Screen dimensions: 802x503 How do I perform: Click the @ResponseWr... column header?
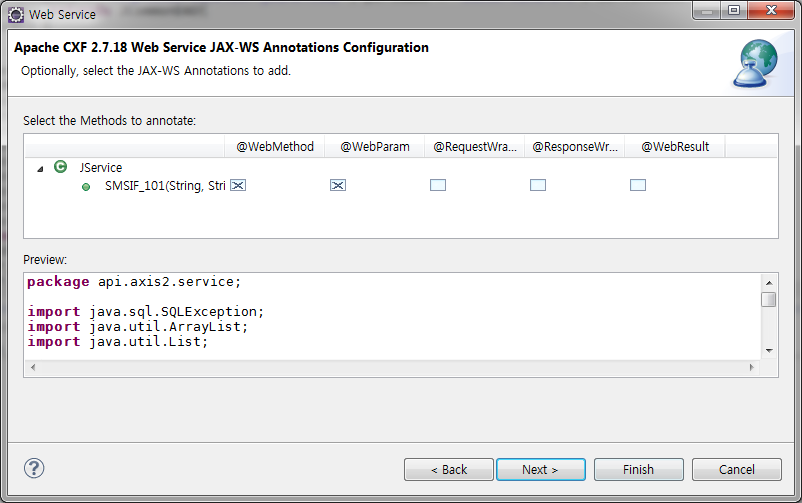click(575, 147)
